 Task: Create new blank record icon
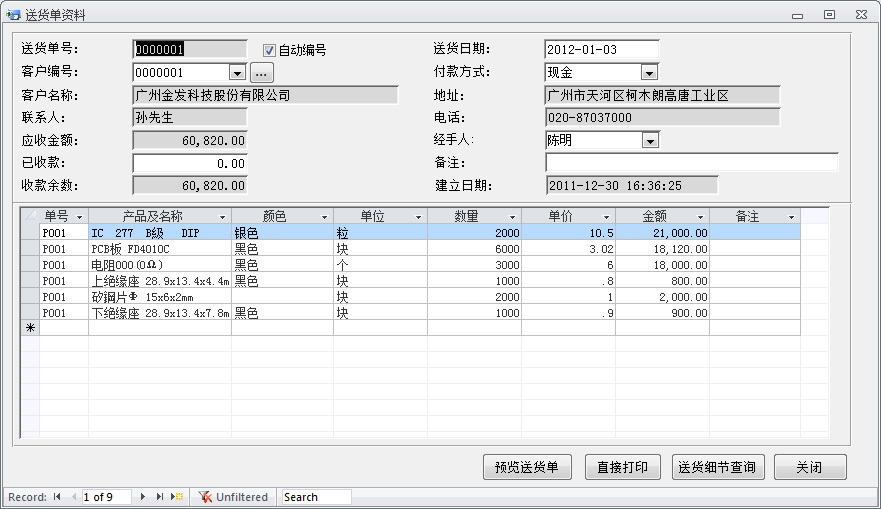click(x=177, y=497)
